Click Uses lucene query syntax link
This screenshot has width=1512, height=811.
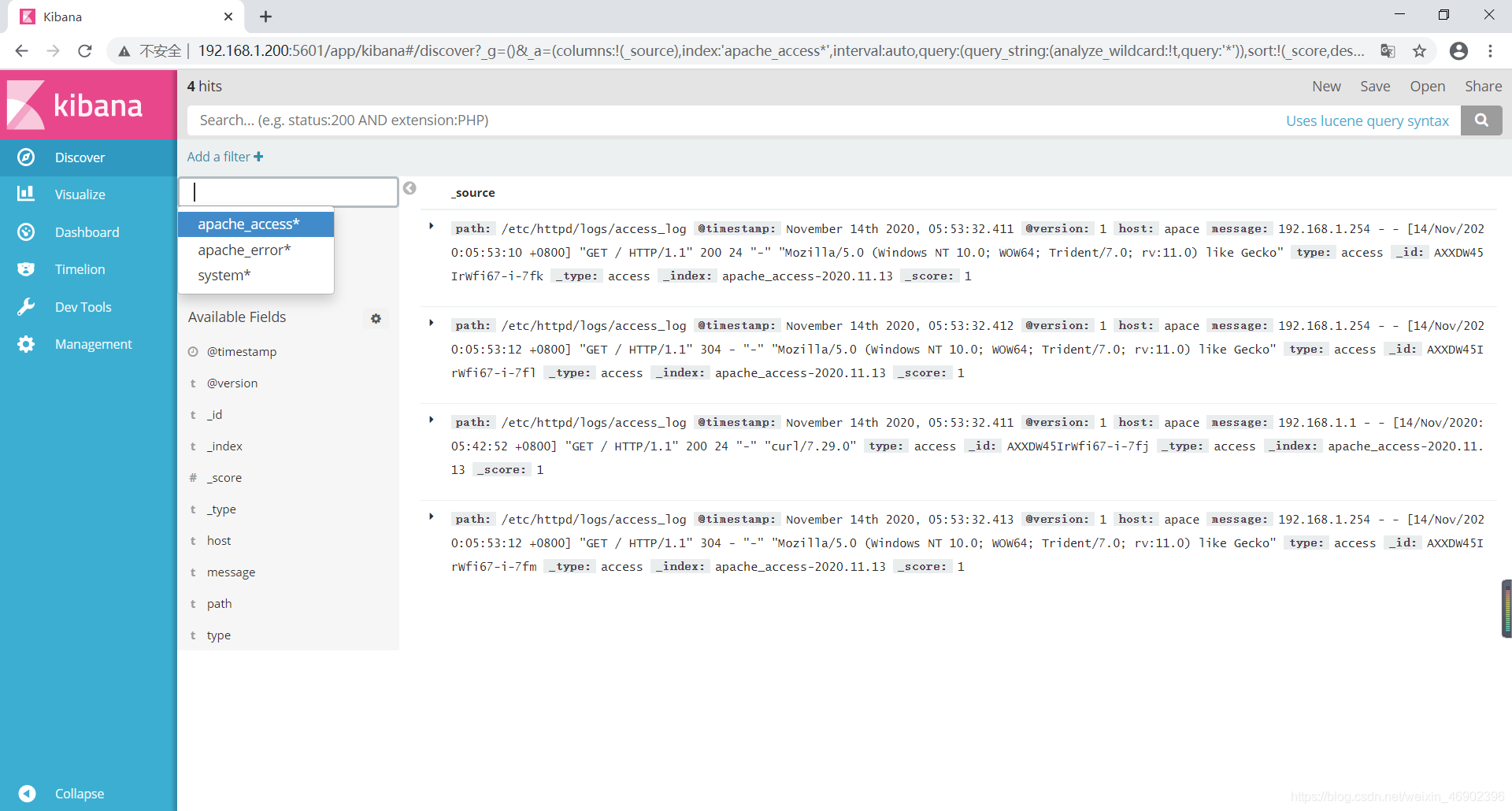(1367, 120)
